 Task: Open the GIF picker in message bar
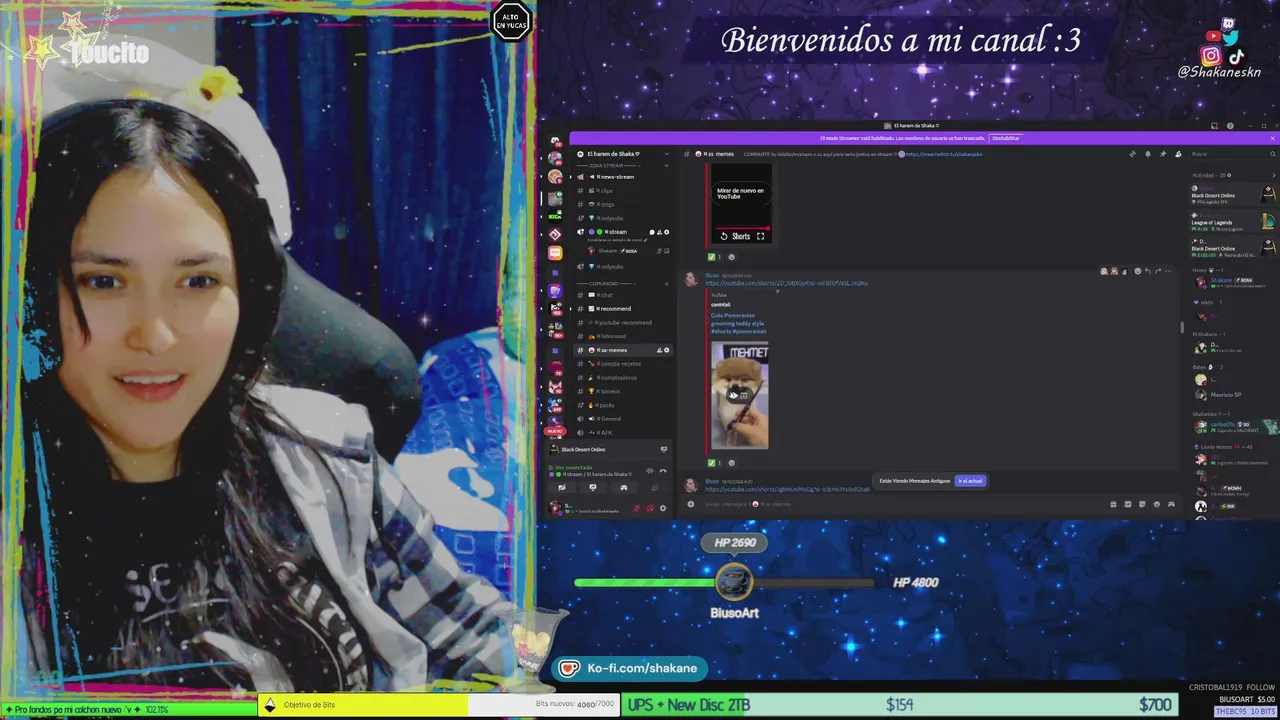(1128, 504)
